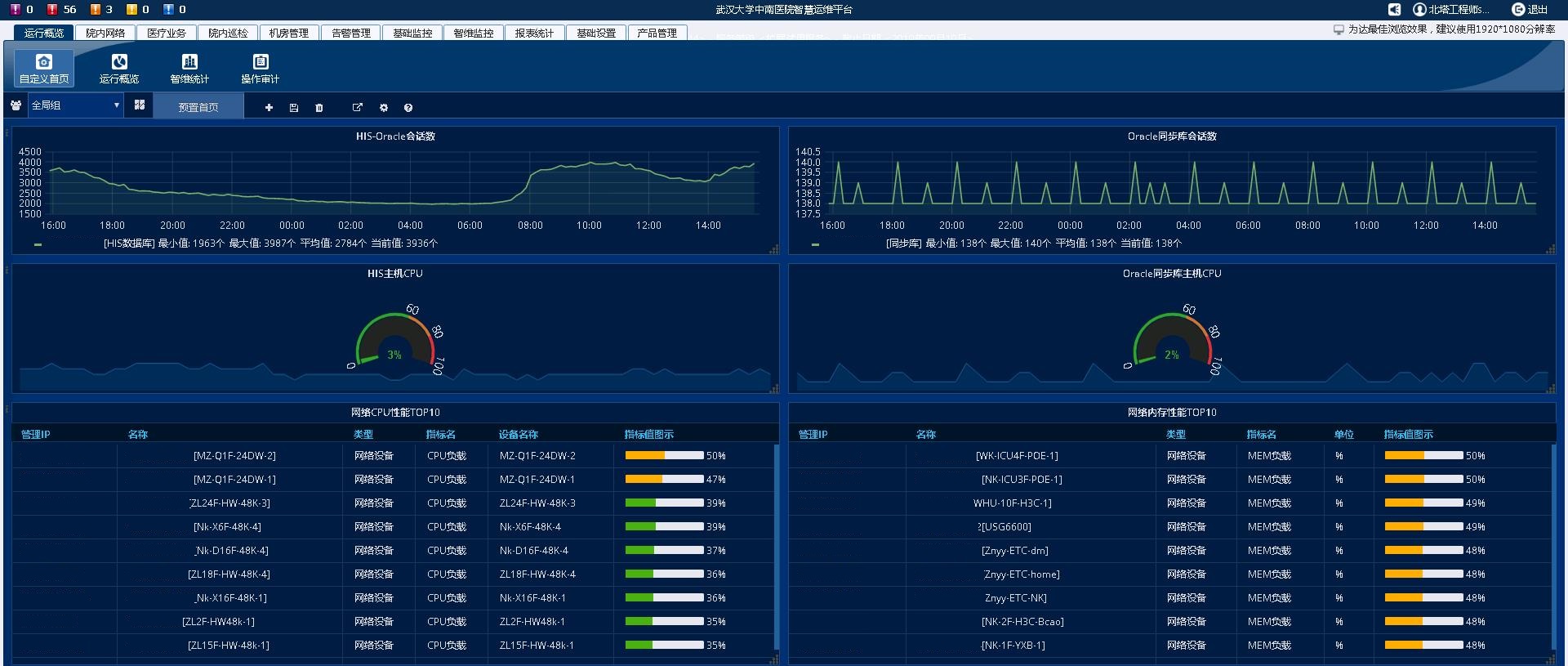This screenshot has height=666, width=1568.
Task: Open 操作审计 audit icon
Action: click(x=260, y=68)
